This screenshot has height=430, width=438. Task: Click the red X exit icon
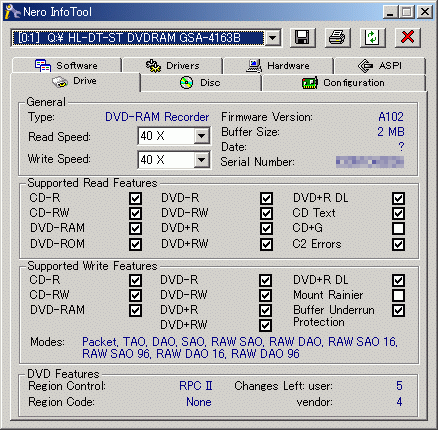[x=408, y=37]
